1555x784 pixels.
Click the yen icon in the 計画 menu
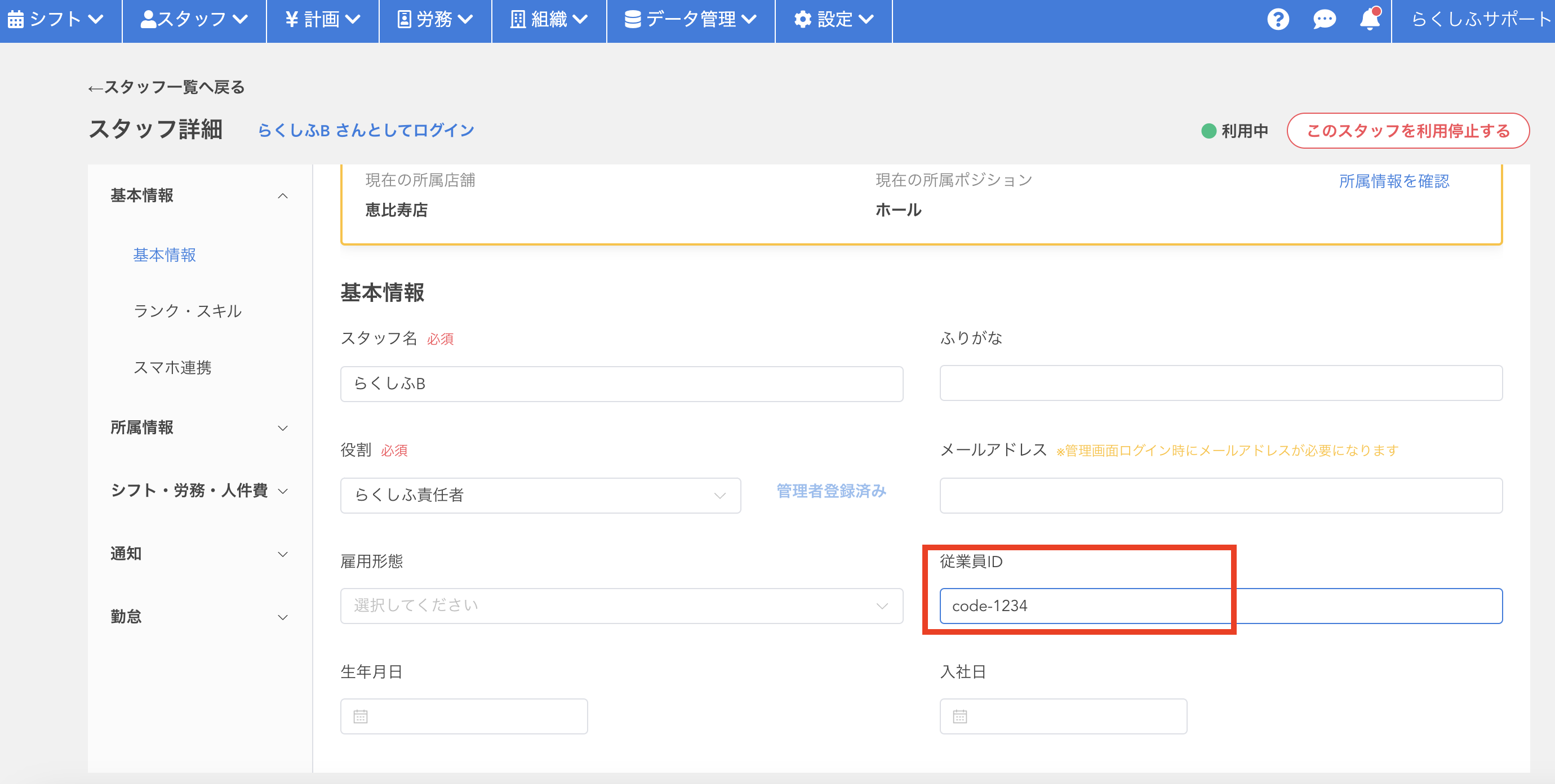click(x=292, y=19)
